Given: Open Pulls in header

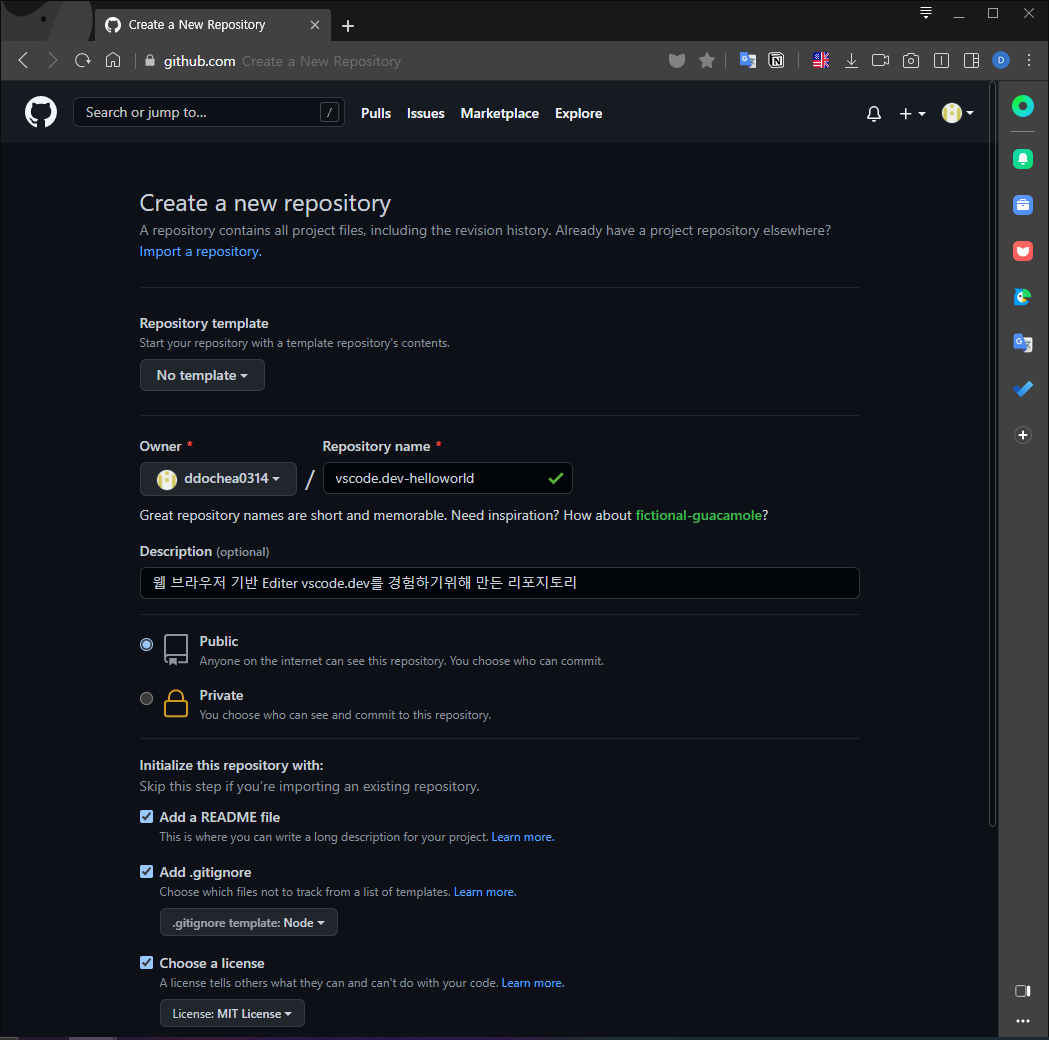Looking at the screenshot, I should (x=376, y=113).
